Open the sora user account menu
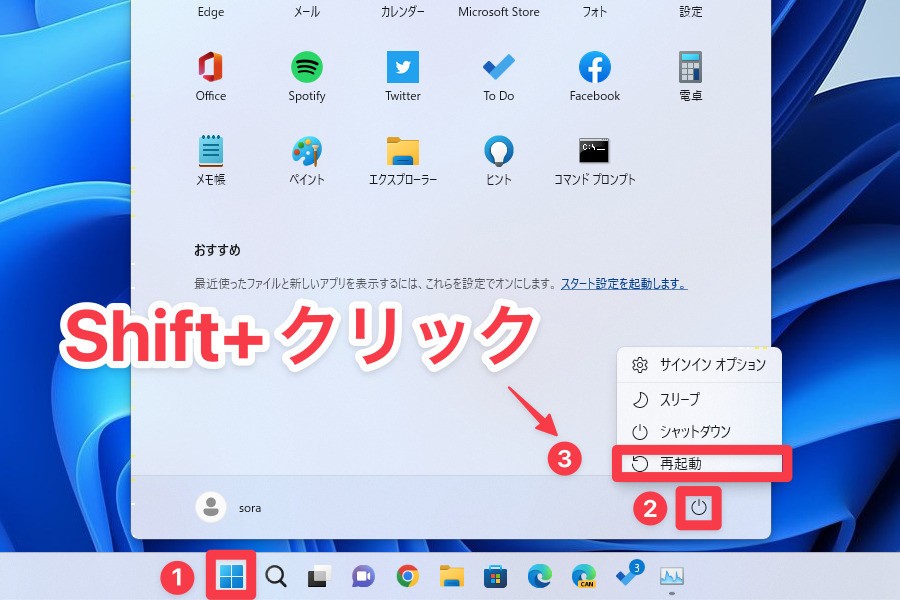 (x=228, y=508)
